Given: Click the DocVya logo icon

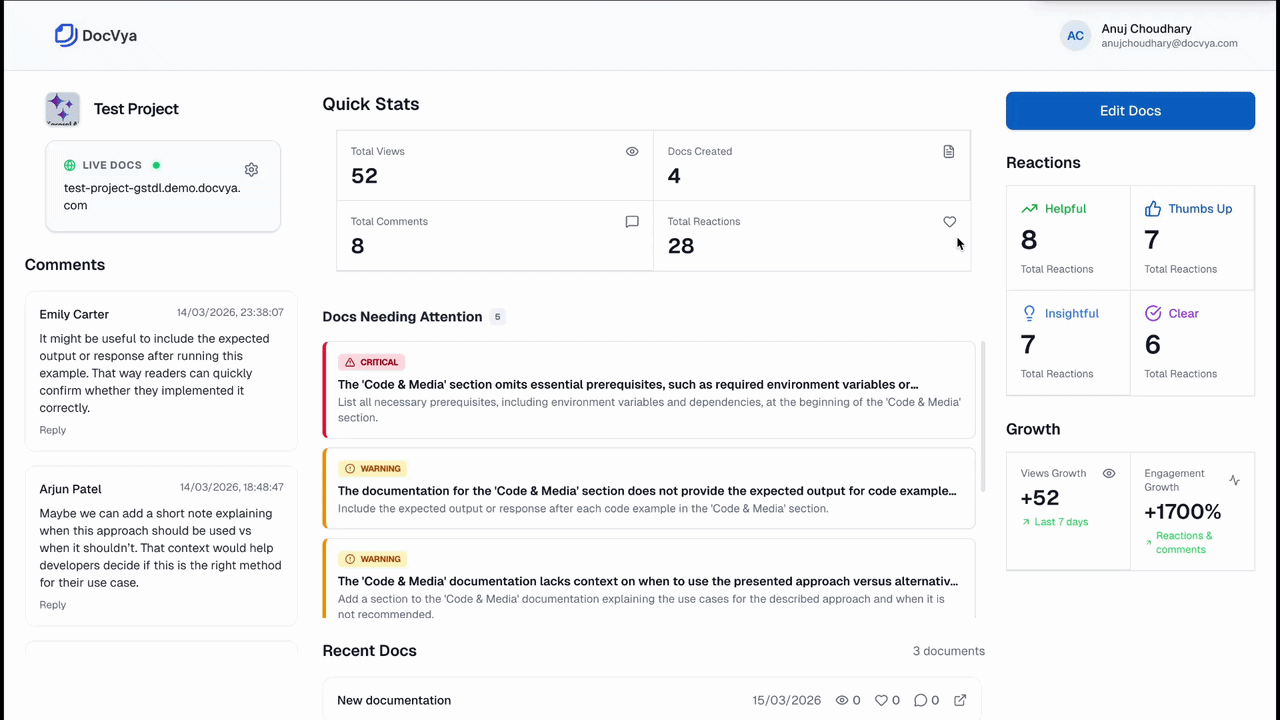Looking at the screenshot, I should (x=66, y=34).
